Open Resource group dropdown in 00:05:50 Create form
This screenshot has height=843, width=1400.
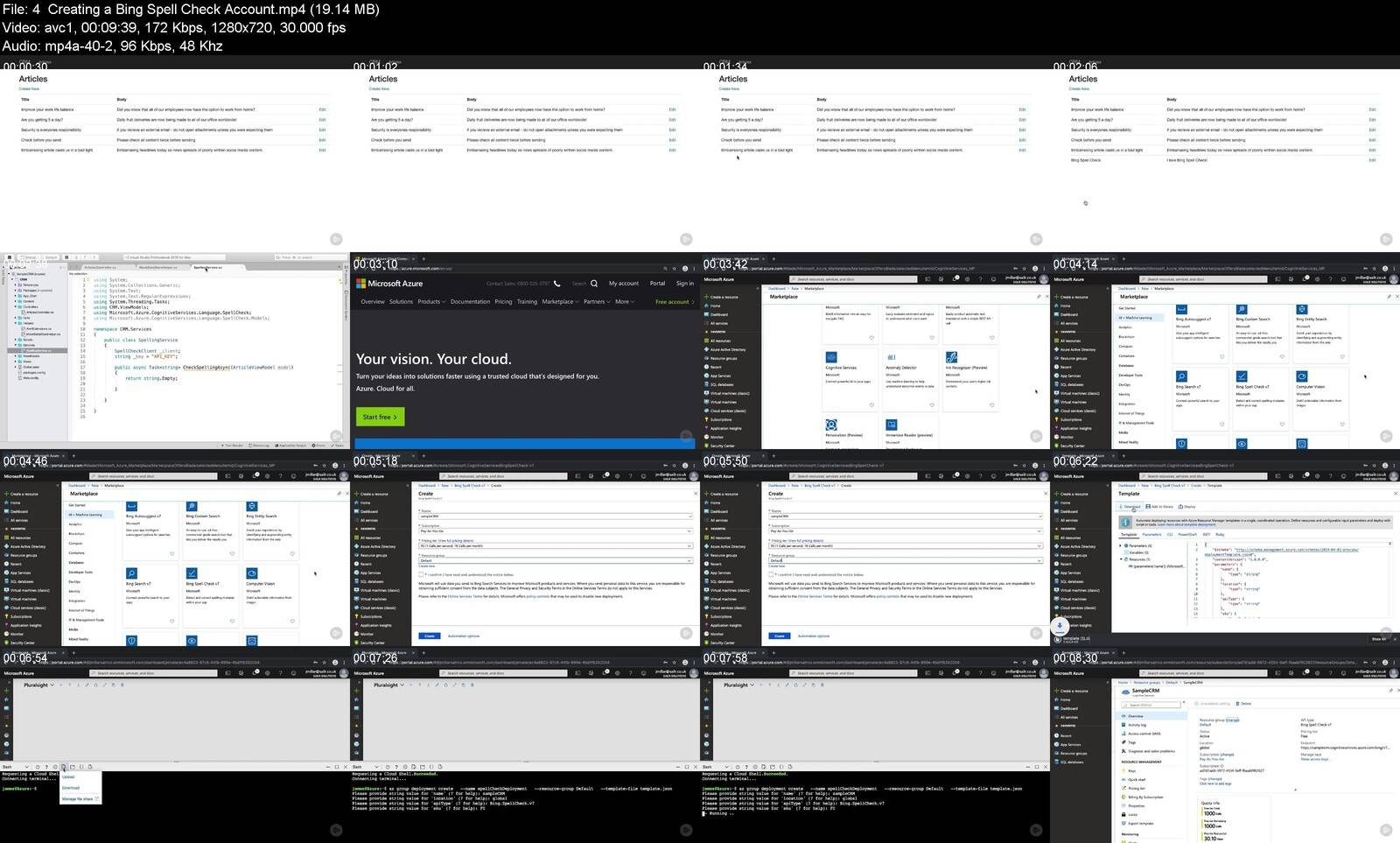[906, 560]
